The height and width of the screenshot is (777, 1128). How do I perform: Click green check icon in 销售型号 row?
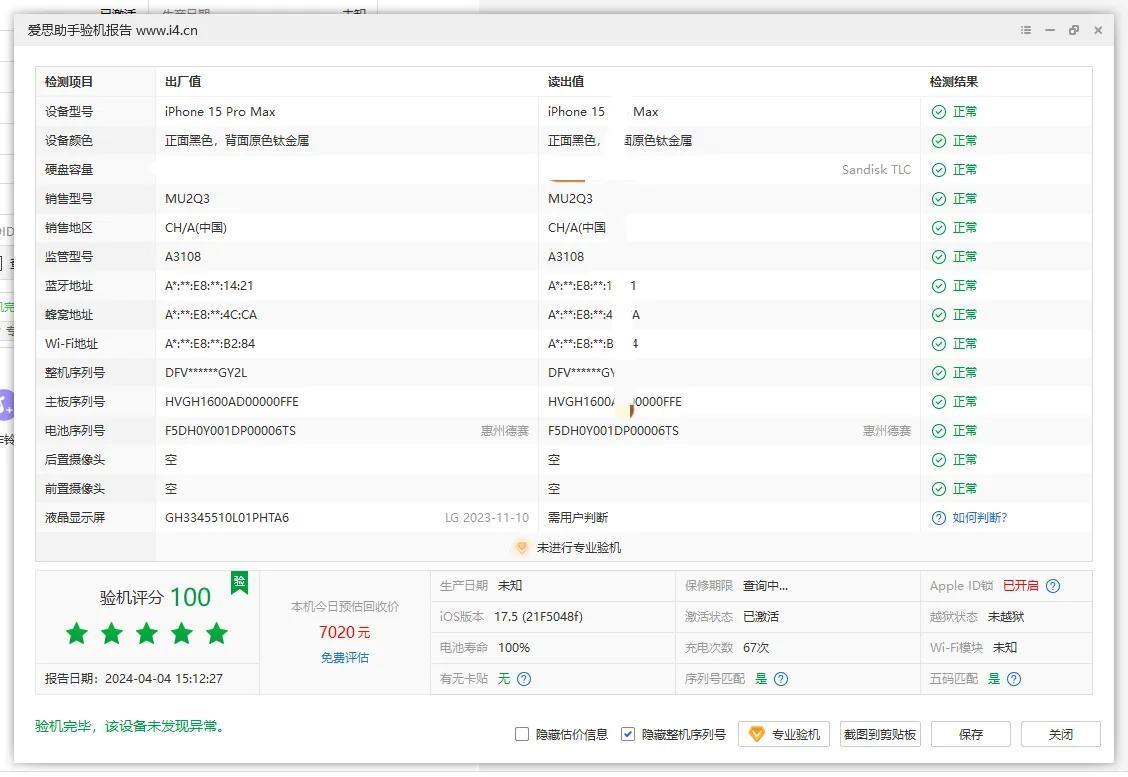pos(939,199)
